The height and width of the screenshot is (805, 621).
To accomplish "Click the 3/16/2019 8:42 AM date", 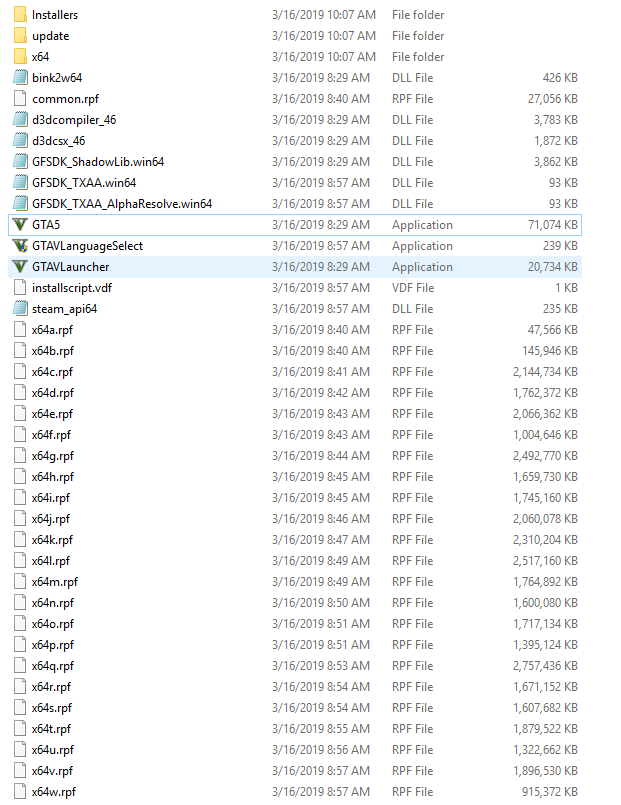I will [x=321, y=393].
